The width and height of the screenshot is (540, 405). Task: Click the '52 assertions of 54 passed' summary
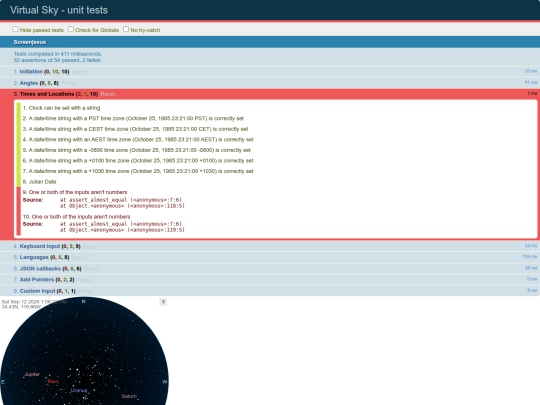(58, 60)
